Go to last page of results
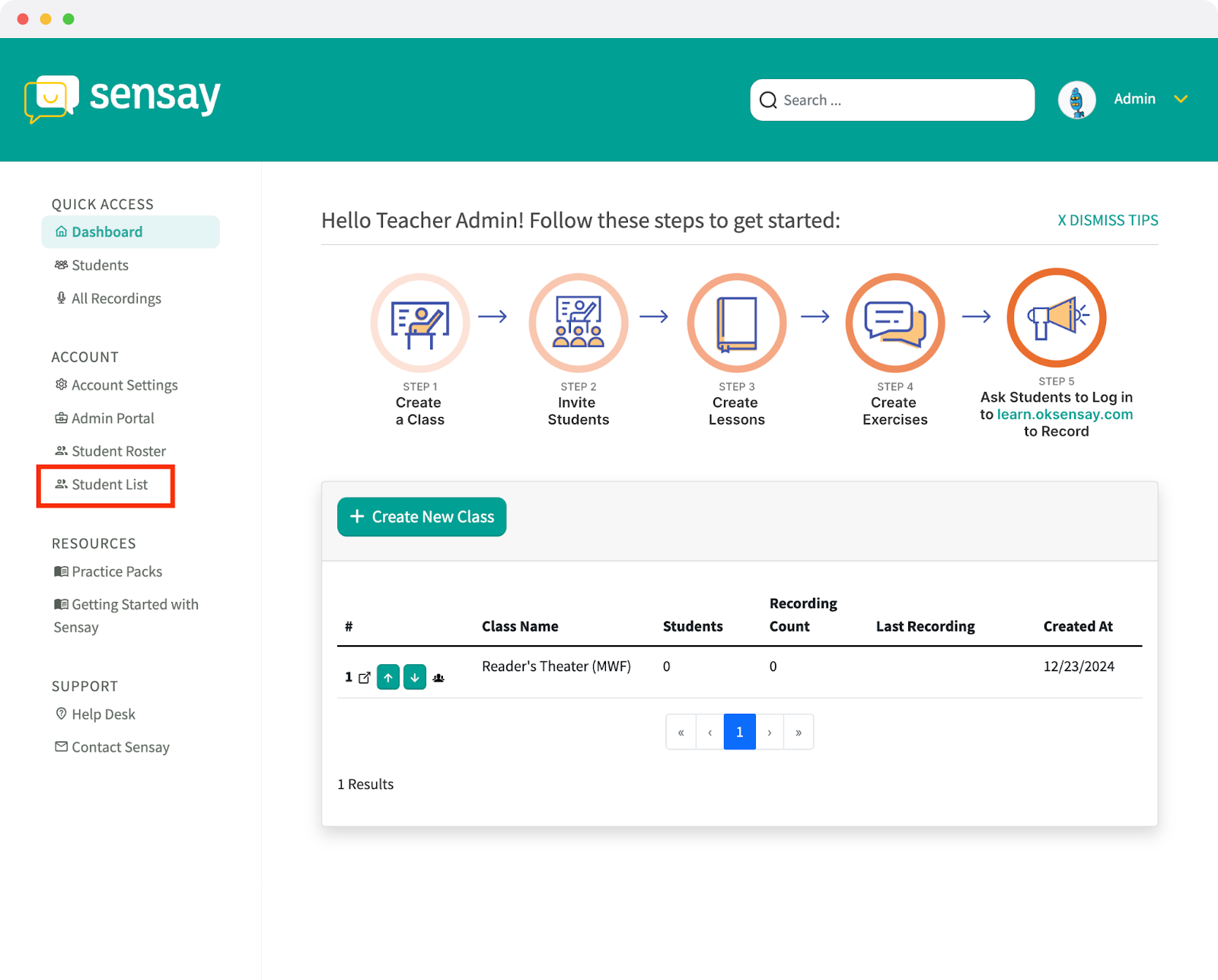 click(799, 732)
